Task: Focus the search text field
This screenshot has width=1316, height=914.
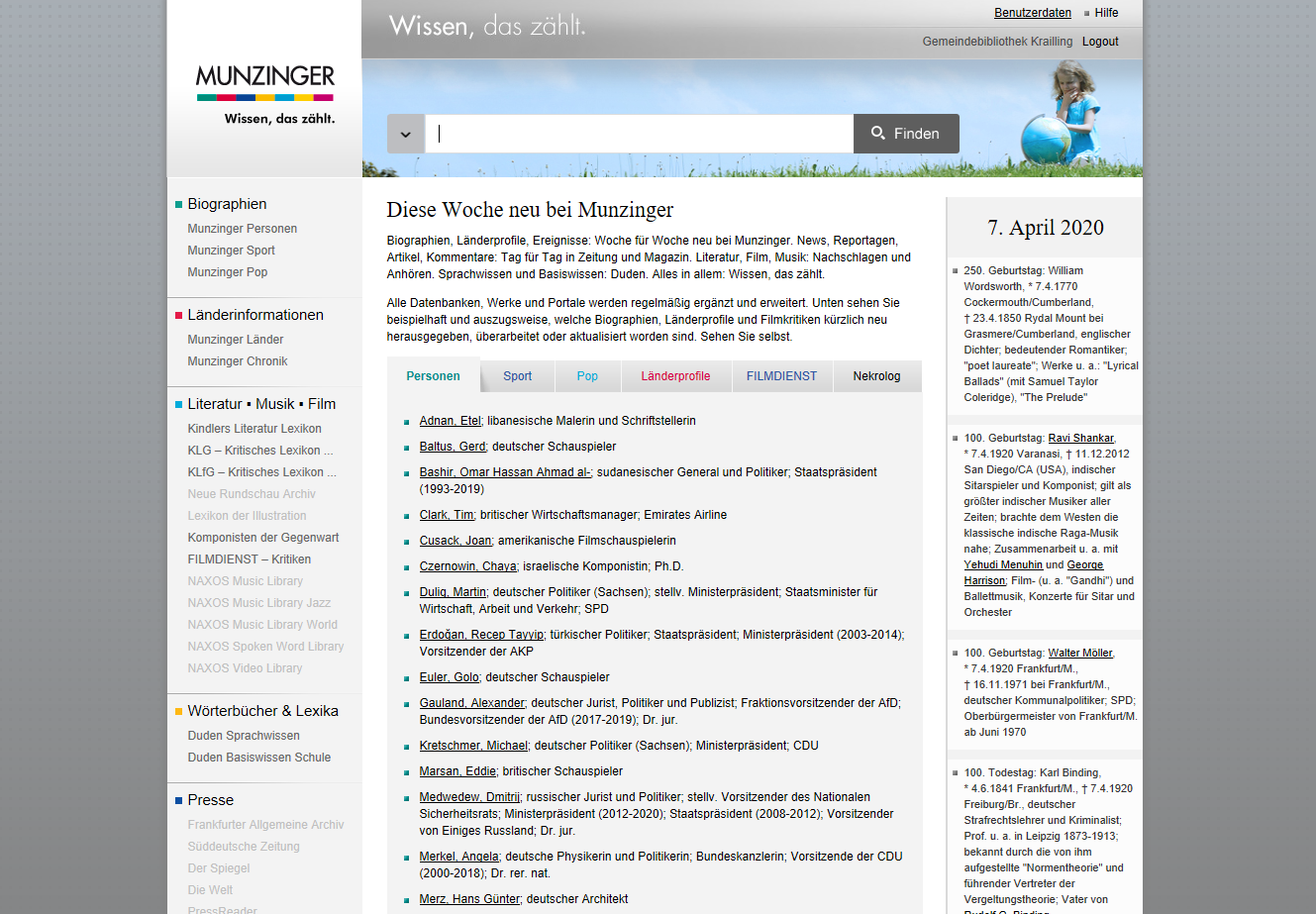Action: tap(639, 134)
